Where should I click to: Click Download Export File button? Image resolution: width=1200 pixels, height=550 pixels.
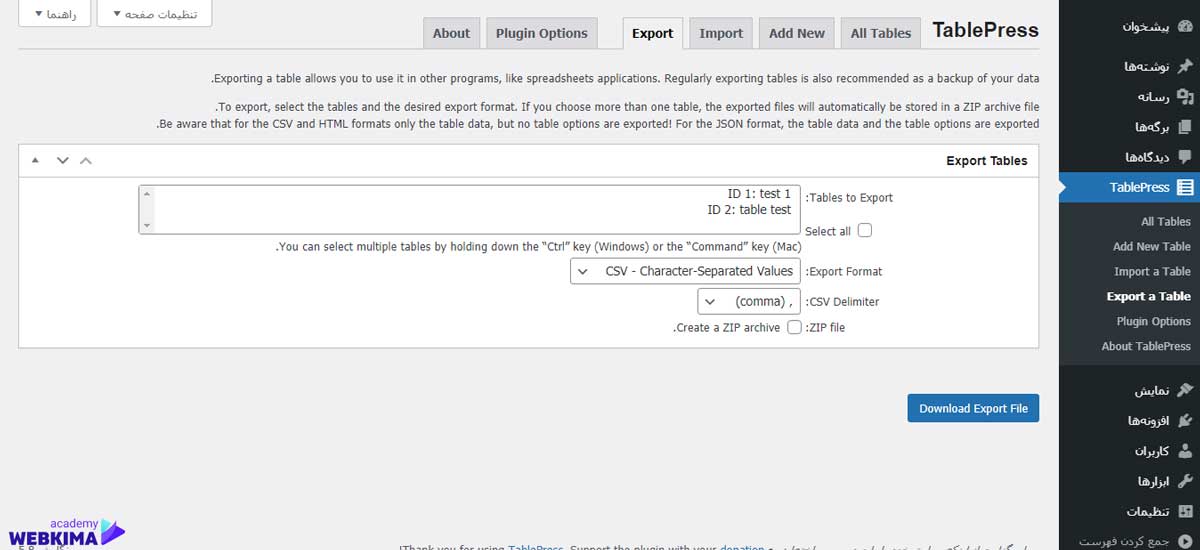(x=973, y=408)
